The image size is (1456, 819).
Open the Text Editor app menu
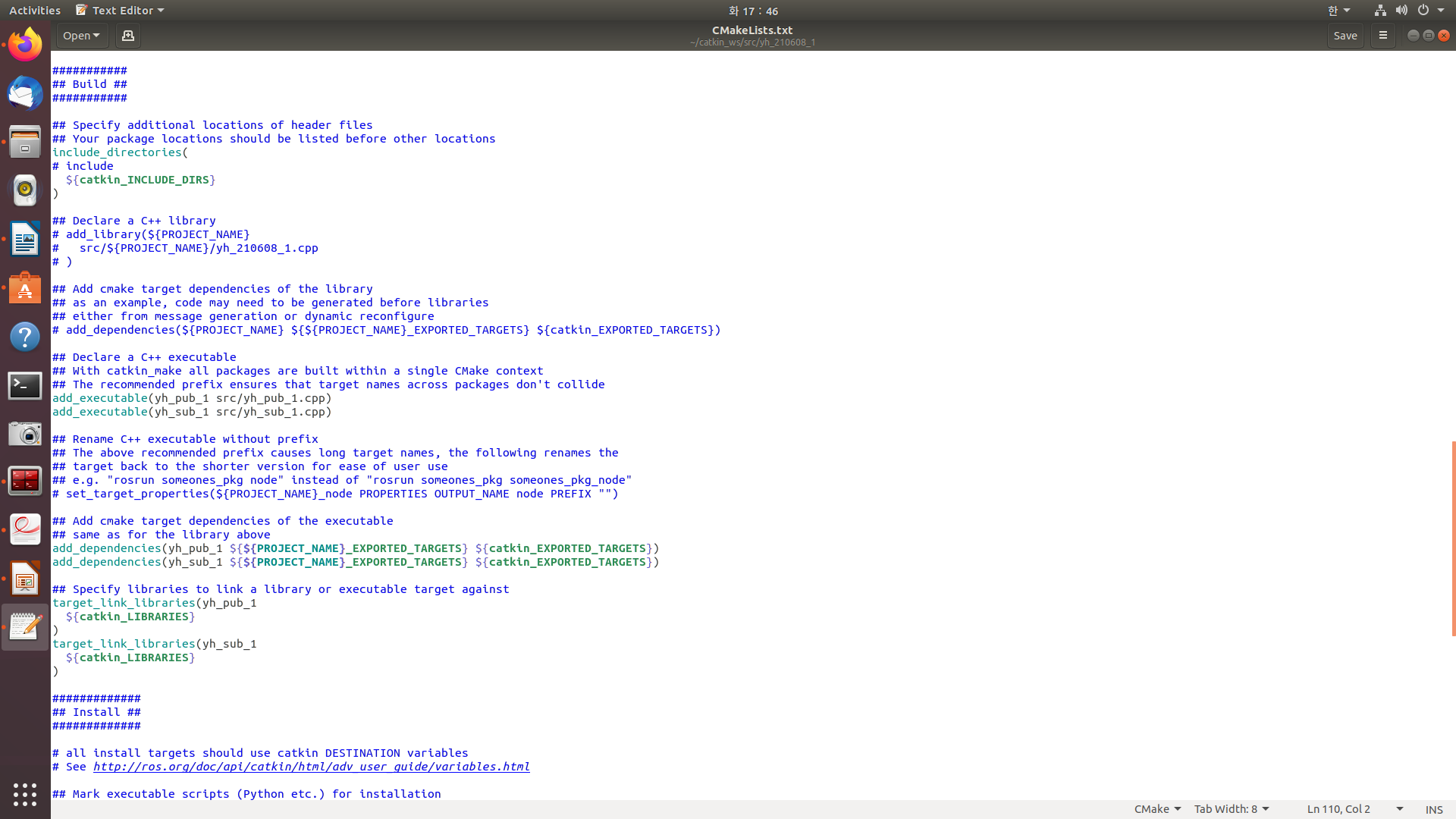pyautogui.click(x=121, y=11)
